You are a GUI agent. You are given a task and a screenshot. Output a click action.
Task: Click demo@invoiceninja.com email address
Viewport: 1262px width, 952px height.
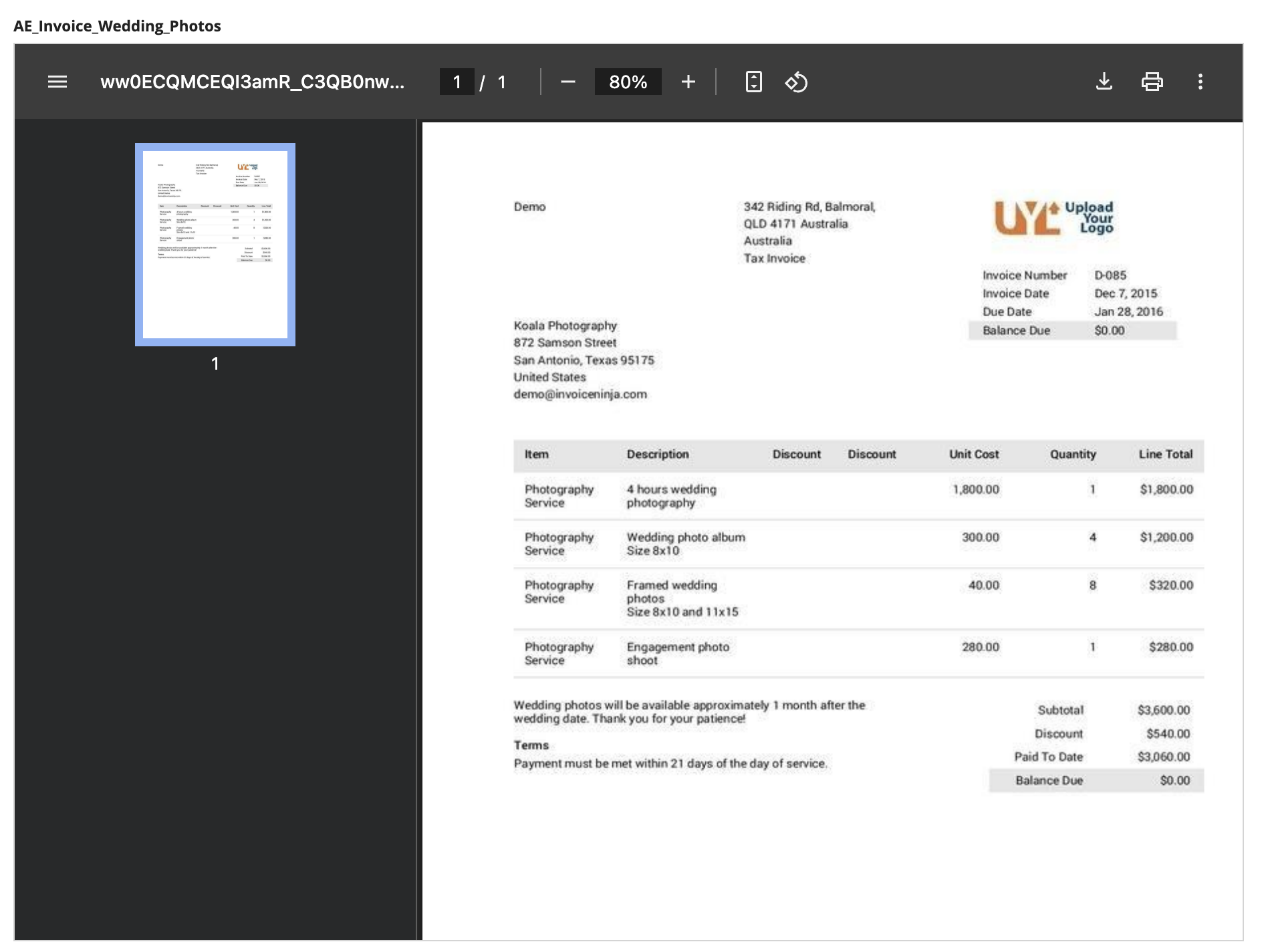point(580,394)
